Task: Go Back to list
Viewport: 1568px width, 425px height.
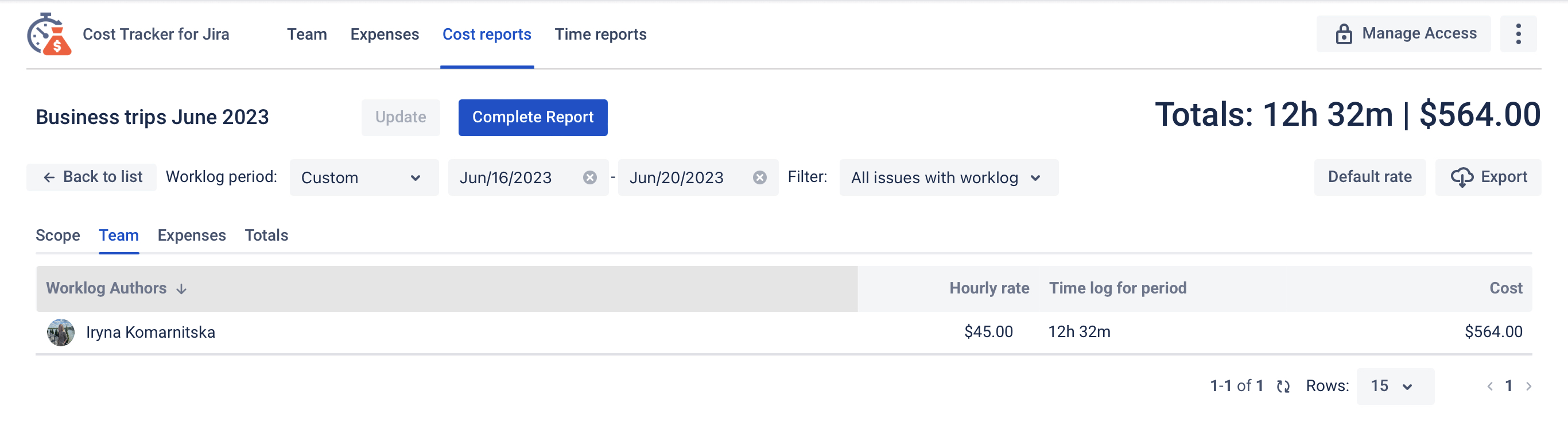Action: [x=91, y=177]
